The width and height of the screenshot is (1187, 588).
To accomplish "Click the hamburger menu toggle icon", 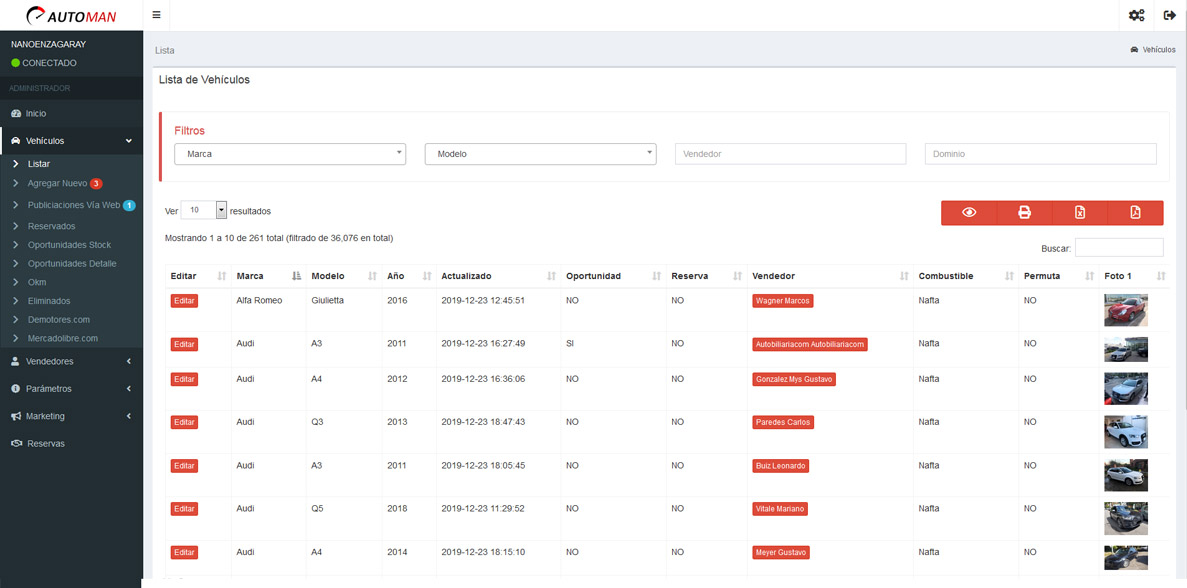I will (x=156, y=15).
